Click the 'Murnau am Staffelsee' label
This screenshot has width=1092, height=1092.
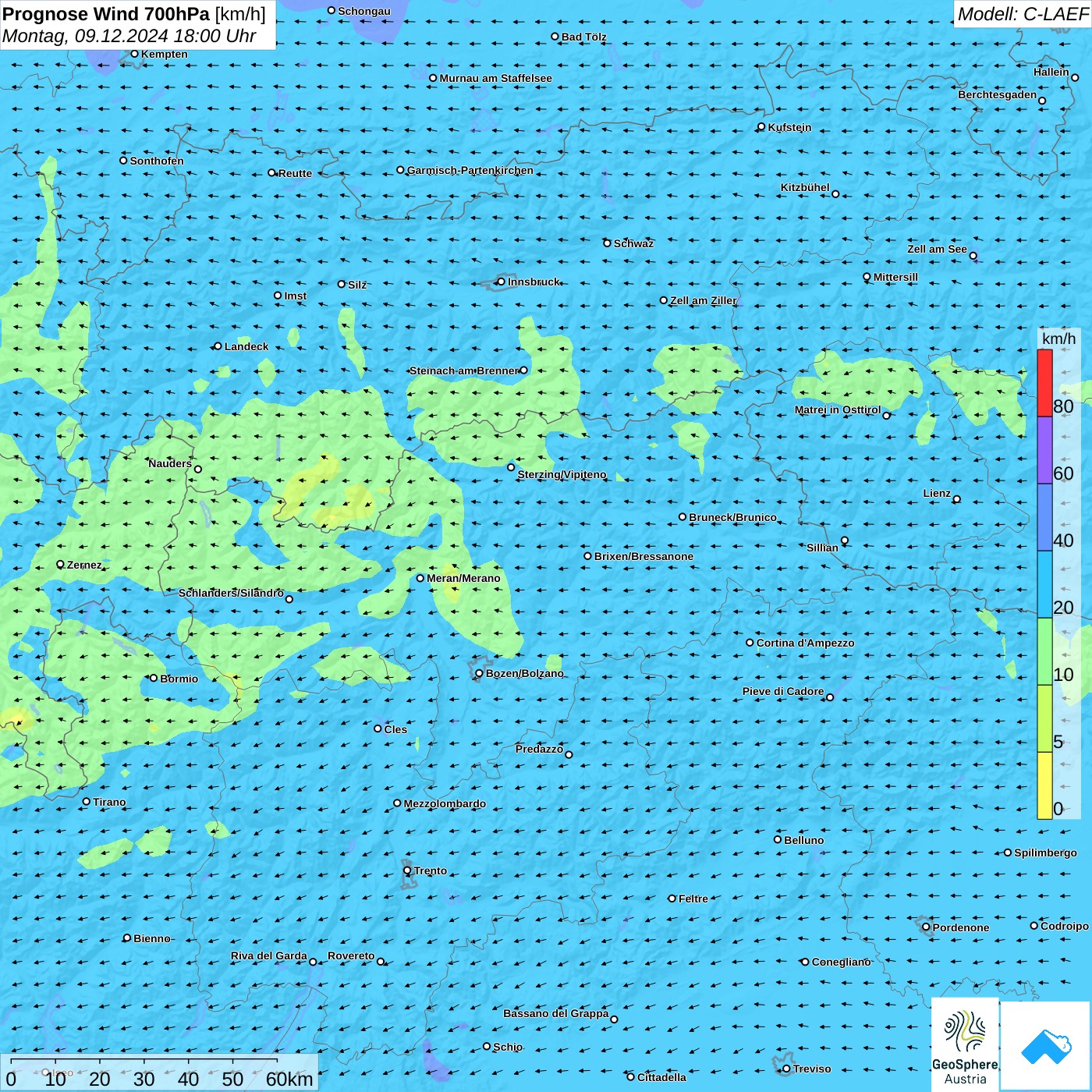point(495,78)
